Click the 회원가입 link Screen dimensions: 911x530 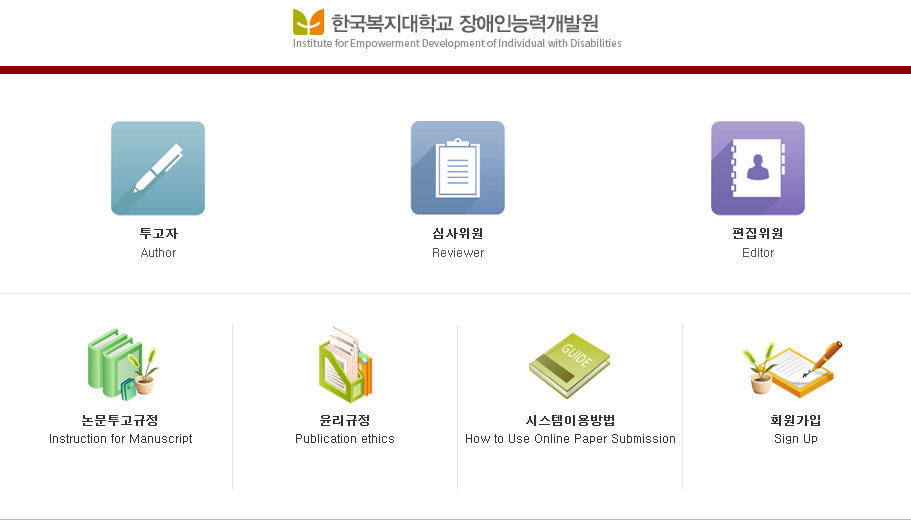pos(795,420)
